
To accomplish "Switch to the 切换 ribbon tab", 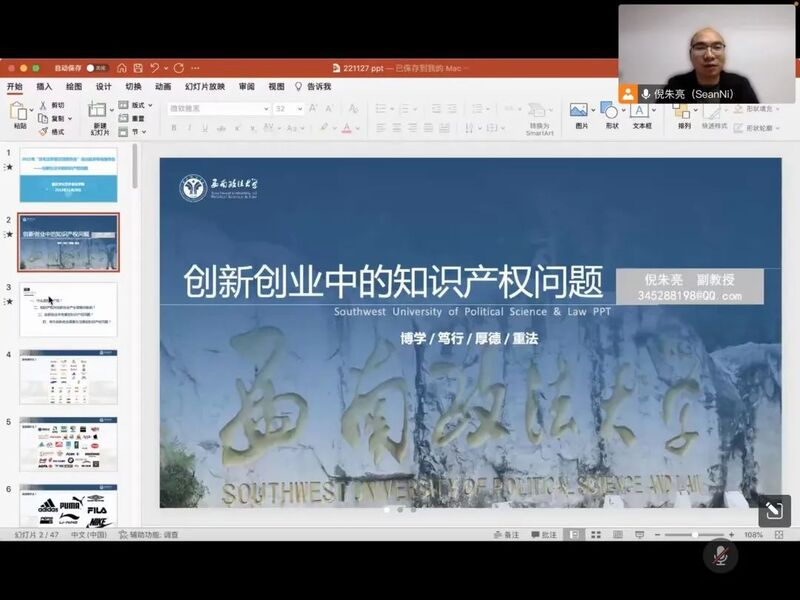I will point(134,86).
